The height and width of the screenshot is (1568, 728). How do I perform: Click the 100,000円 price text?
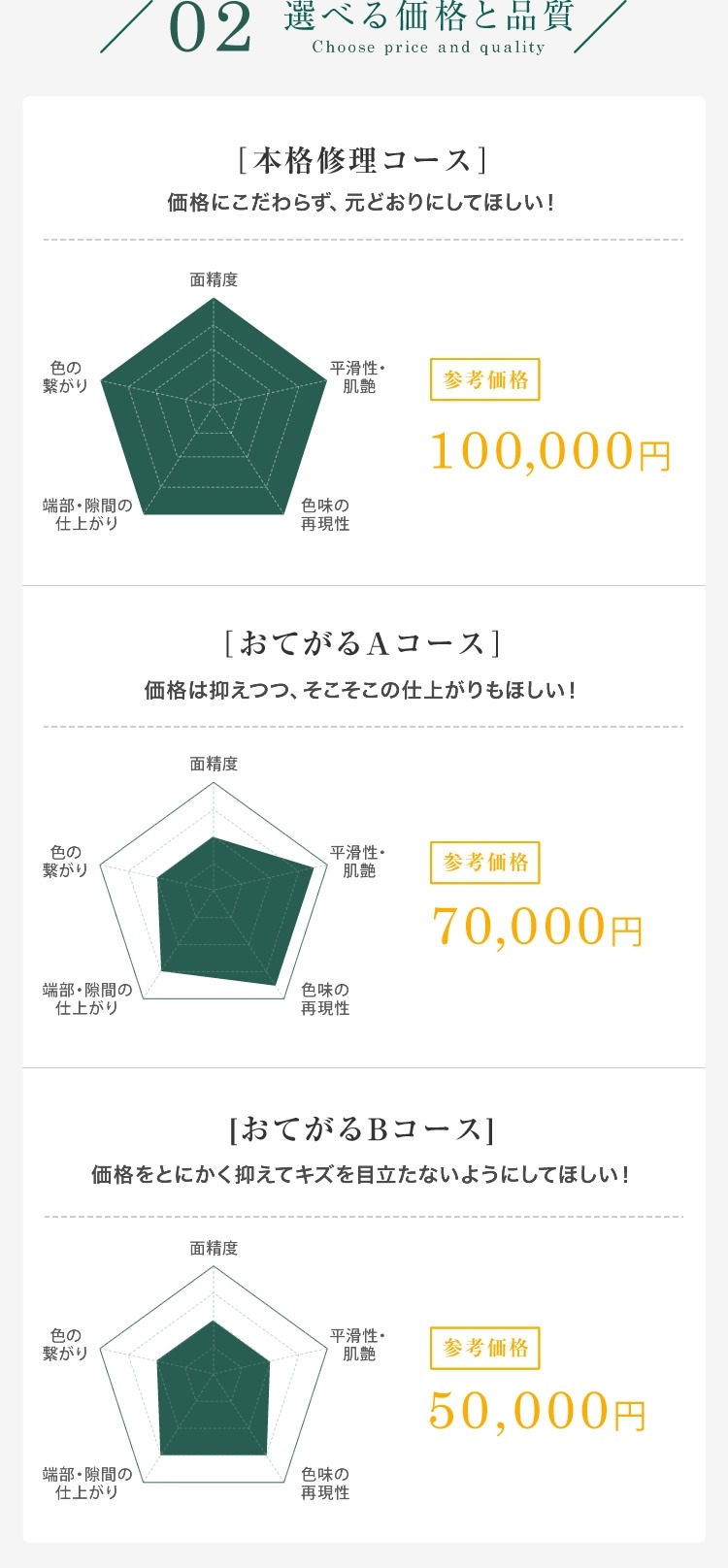click(x=550, y=451)
